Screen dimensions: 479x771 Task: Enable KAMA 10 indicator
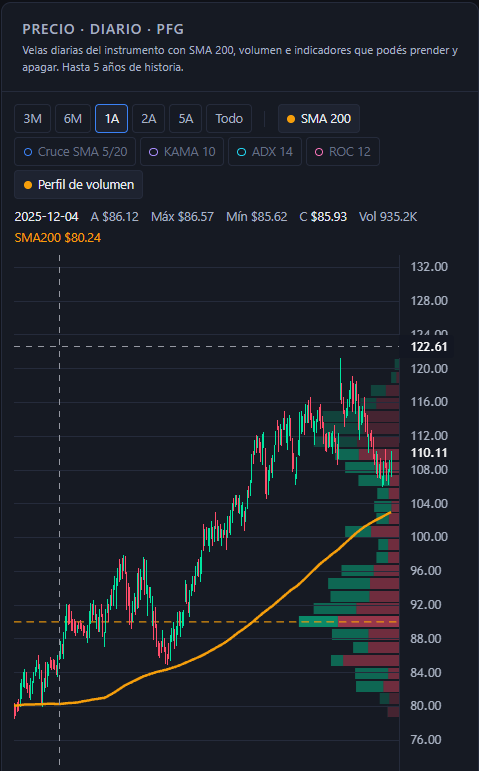pos(182,151)
